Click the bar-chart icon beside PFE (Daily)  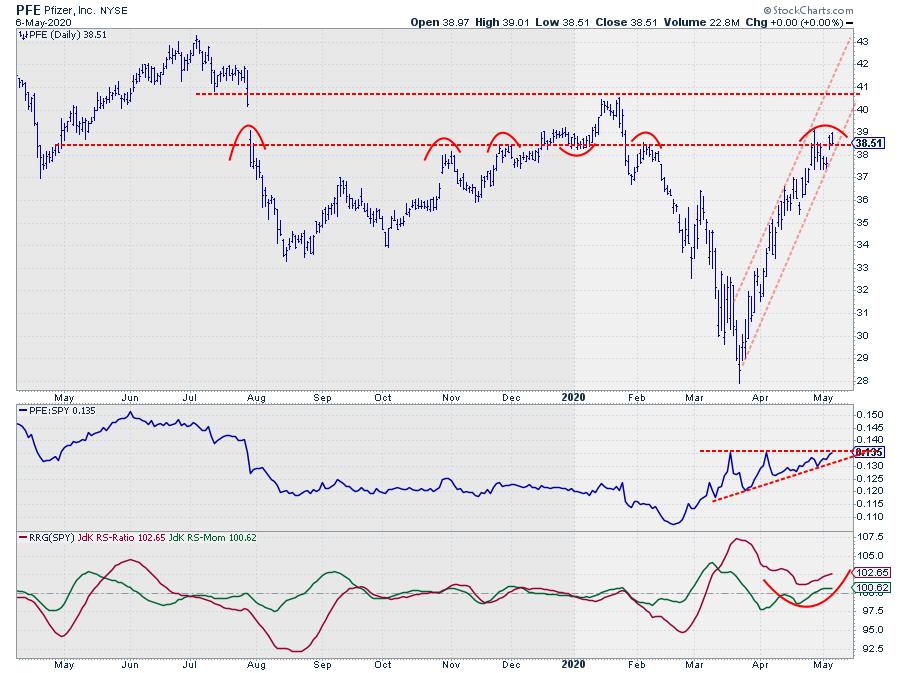[22, 34]
